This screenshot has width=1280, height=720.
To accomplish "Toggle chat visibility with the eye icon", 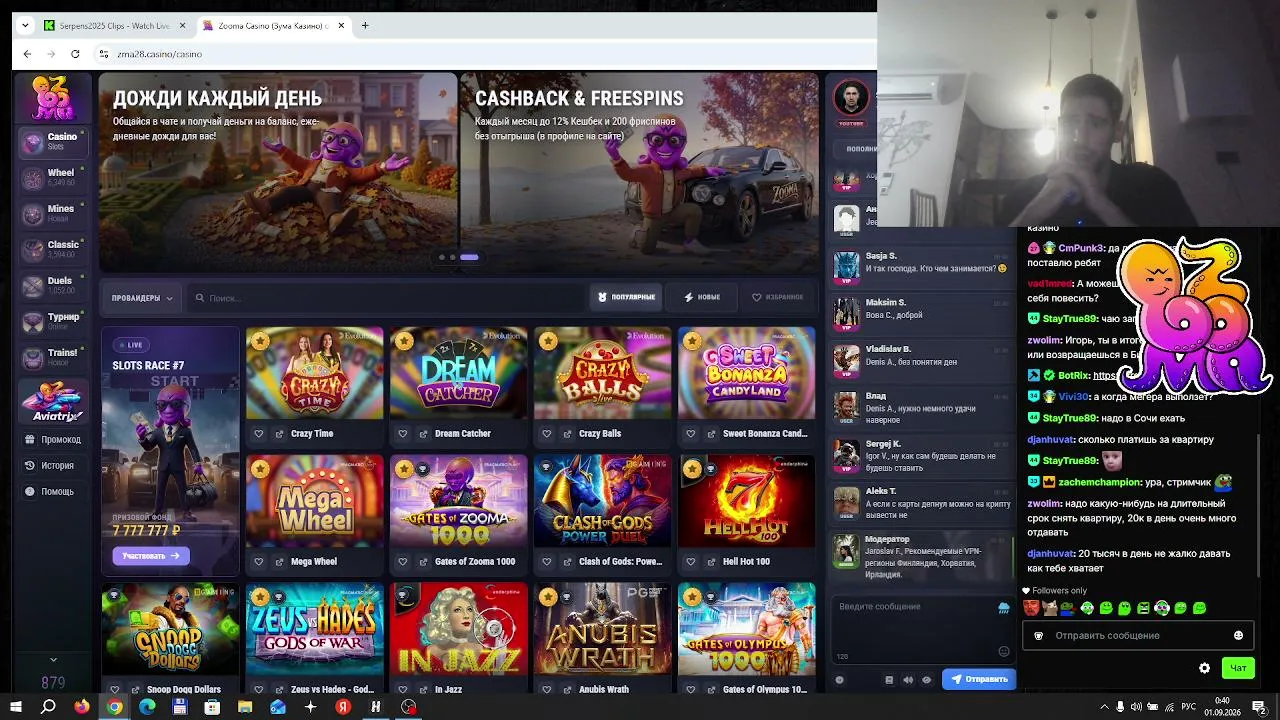I will [926, 680].
